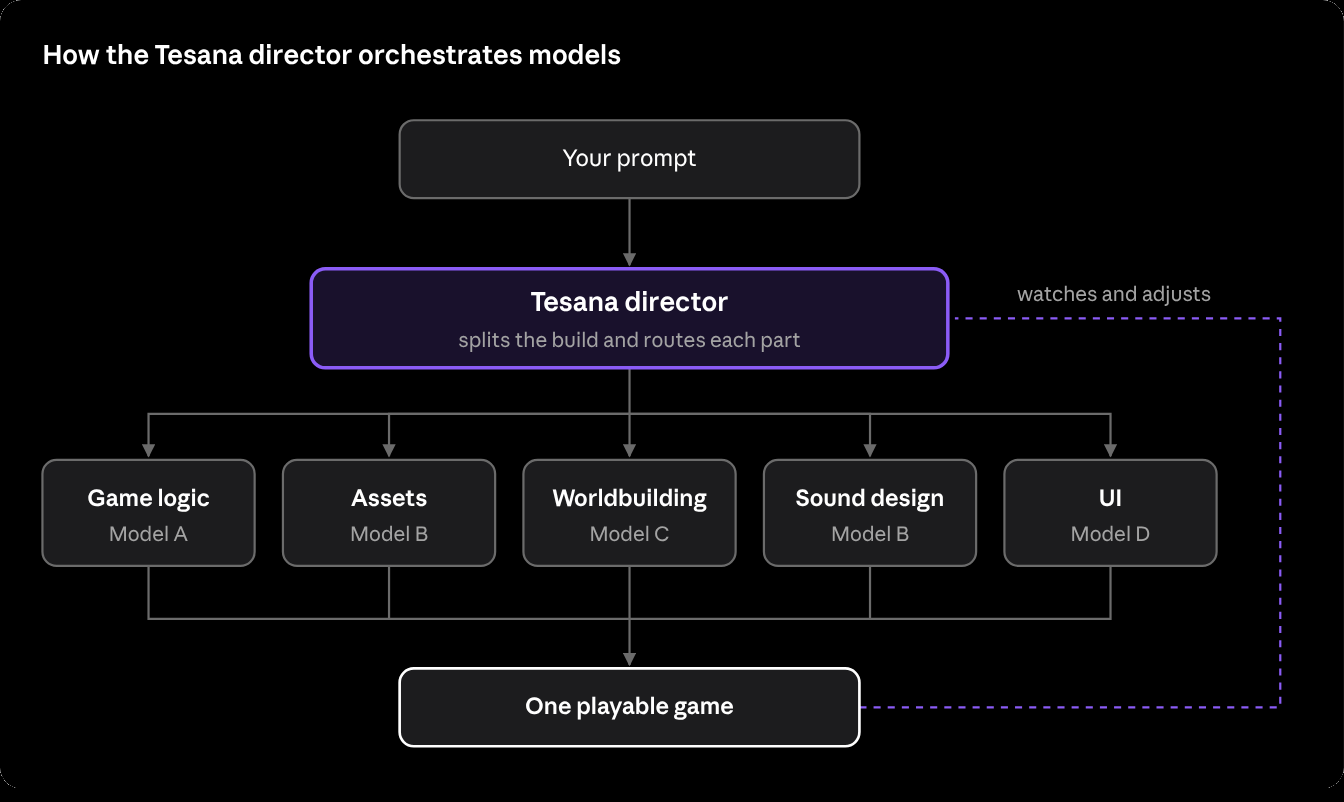Click 'splits the build and routes each part'
Viewport: 1344px width, 802px height.
(x=629, y=340)
